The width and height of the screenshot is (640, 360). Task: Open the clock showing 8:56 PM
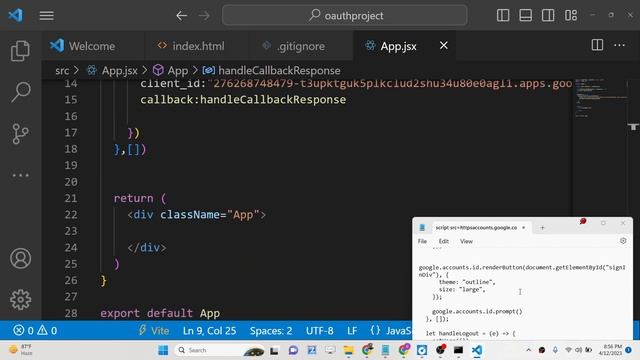611,350
